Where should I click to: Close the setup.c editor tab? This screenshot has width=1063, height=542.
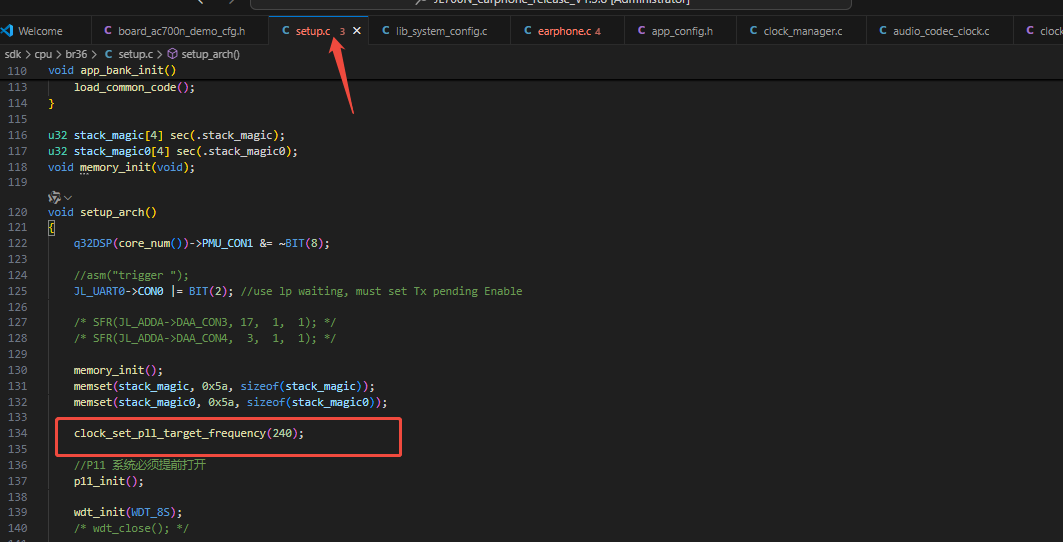pyautogui.click(x=357, y=31)
